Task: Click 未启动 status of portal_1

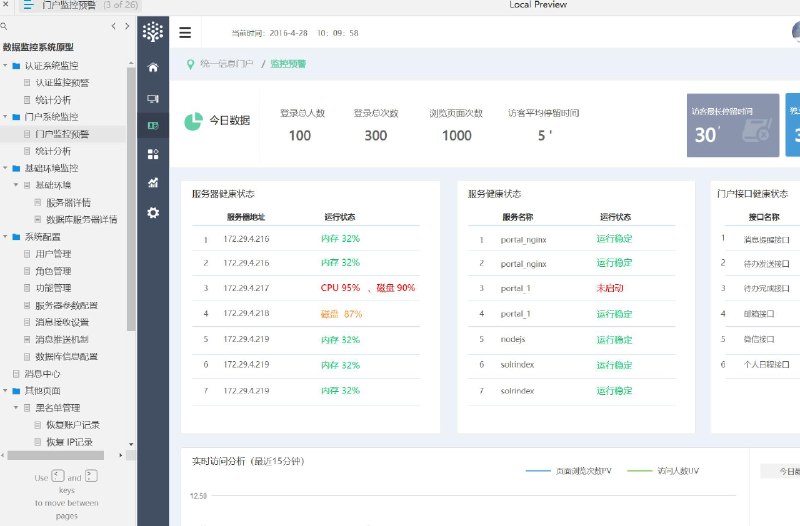Action: pyautogui.click(x=610, y=288)
